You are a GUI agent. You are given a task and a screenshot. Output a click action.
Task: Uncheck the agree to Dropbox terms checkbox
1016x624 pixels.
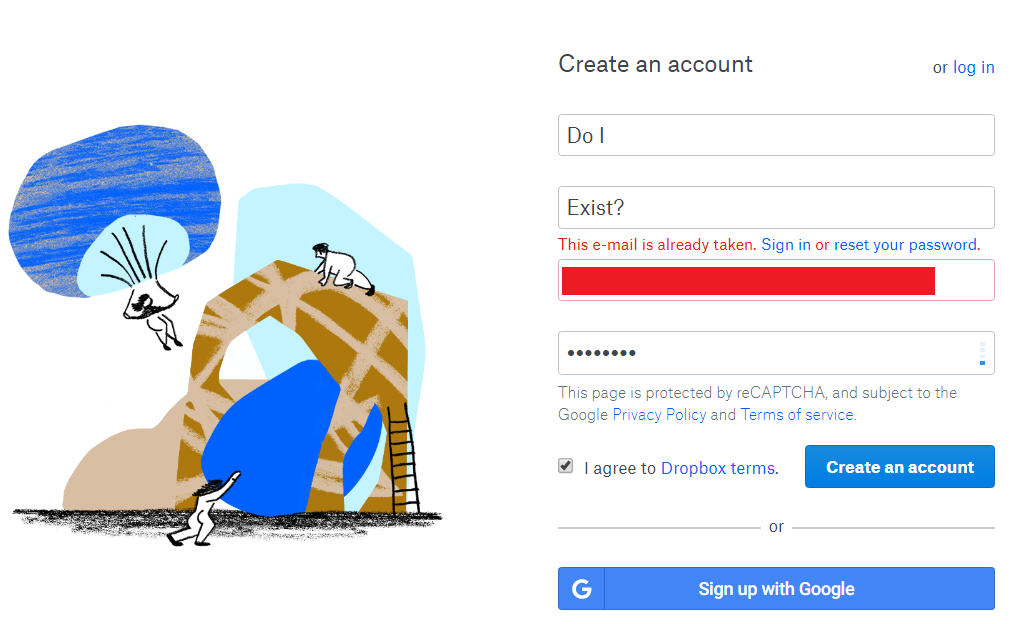(x=566, y=466)
